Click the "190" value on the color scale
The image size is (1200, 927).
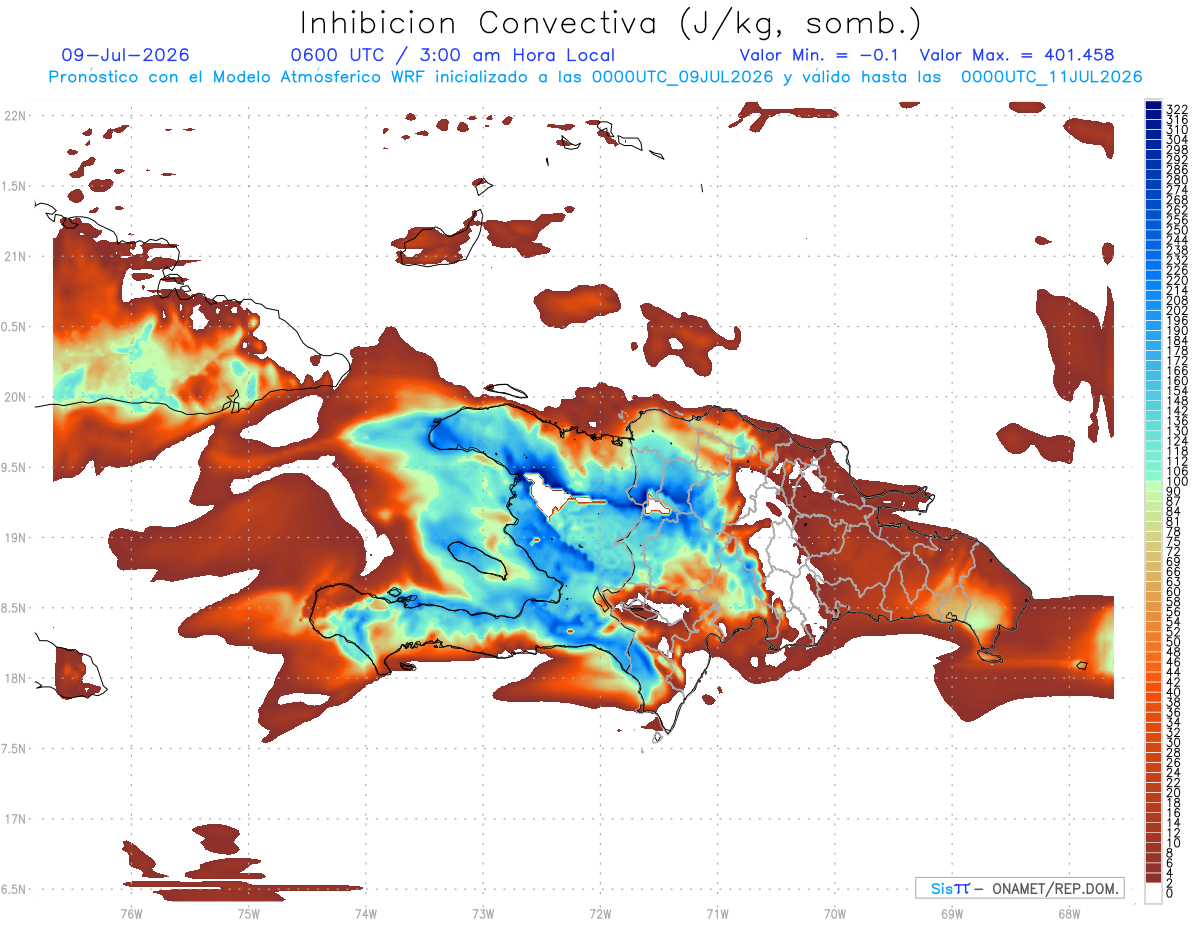pyautogui.click(x=1177, y=331)
